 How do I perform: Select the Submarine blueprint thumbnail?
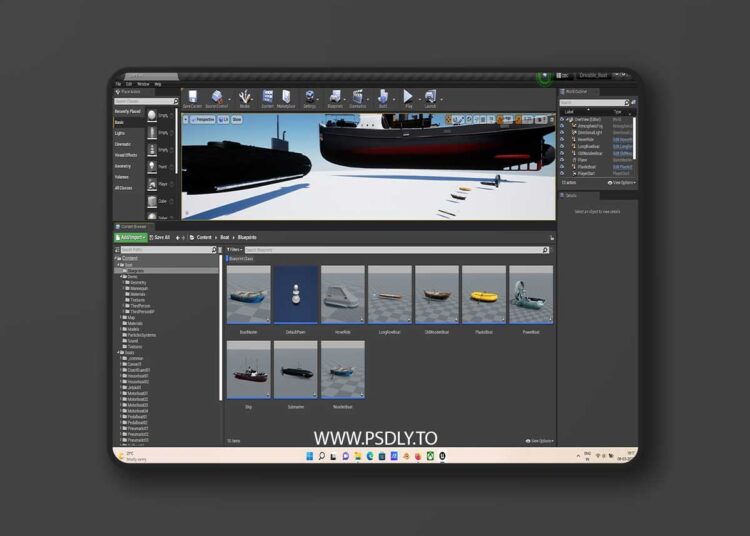coord(297,370)
